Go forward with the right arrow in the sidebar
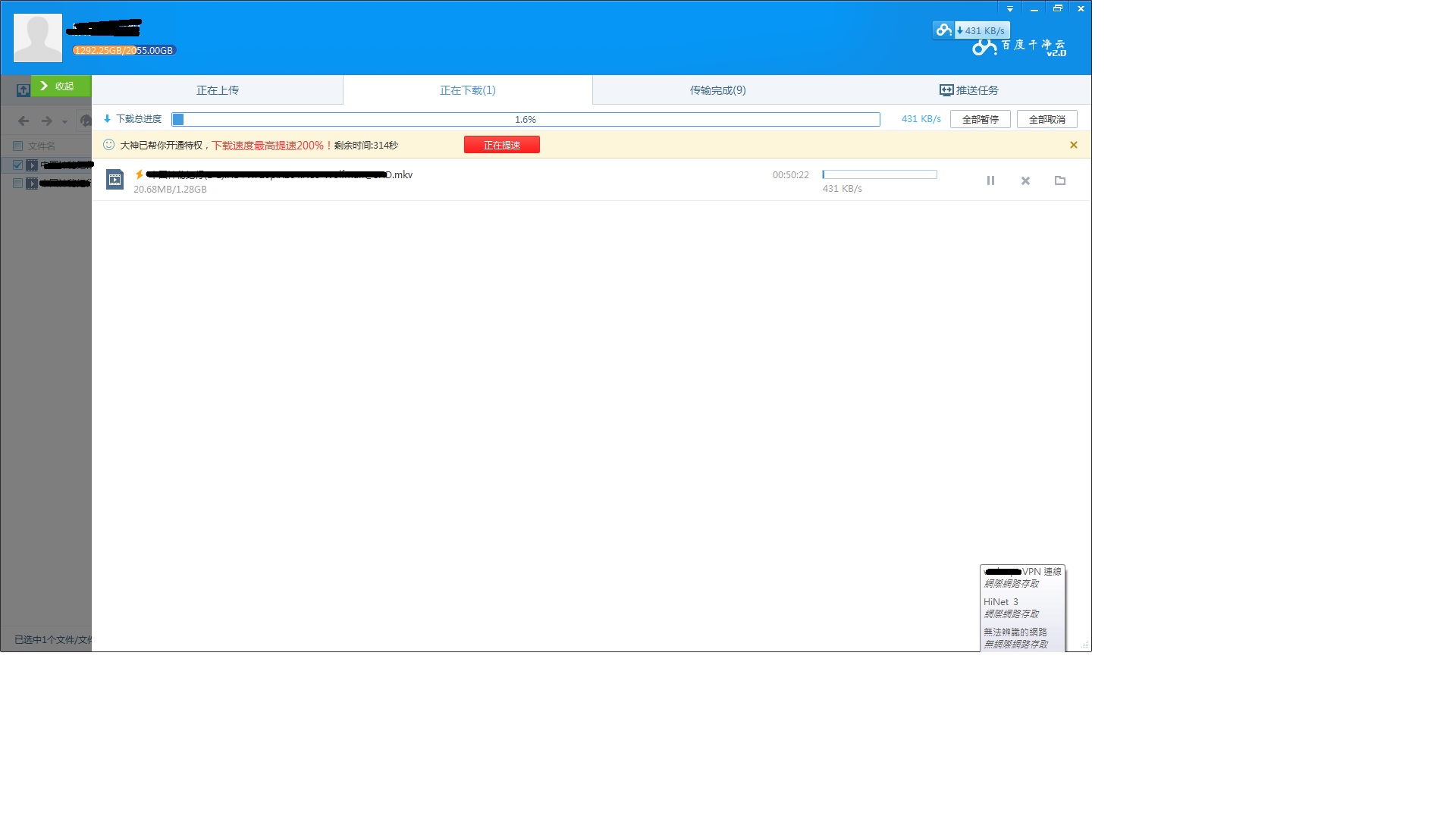The image size is (1456, 819). (47, 121)
